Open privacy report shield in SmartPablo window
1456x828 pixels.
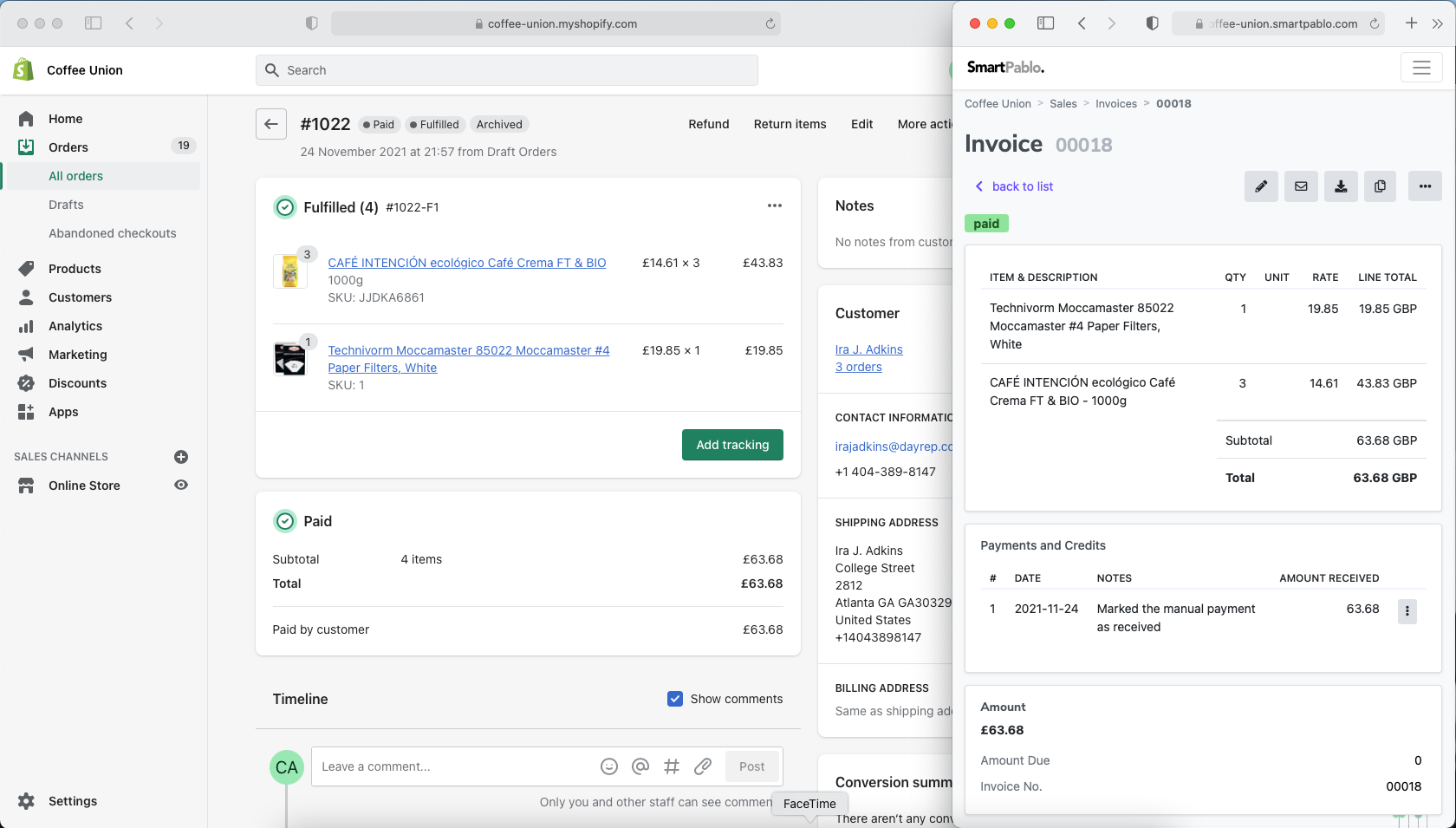point(1152,23)
